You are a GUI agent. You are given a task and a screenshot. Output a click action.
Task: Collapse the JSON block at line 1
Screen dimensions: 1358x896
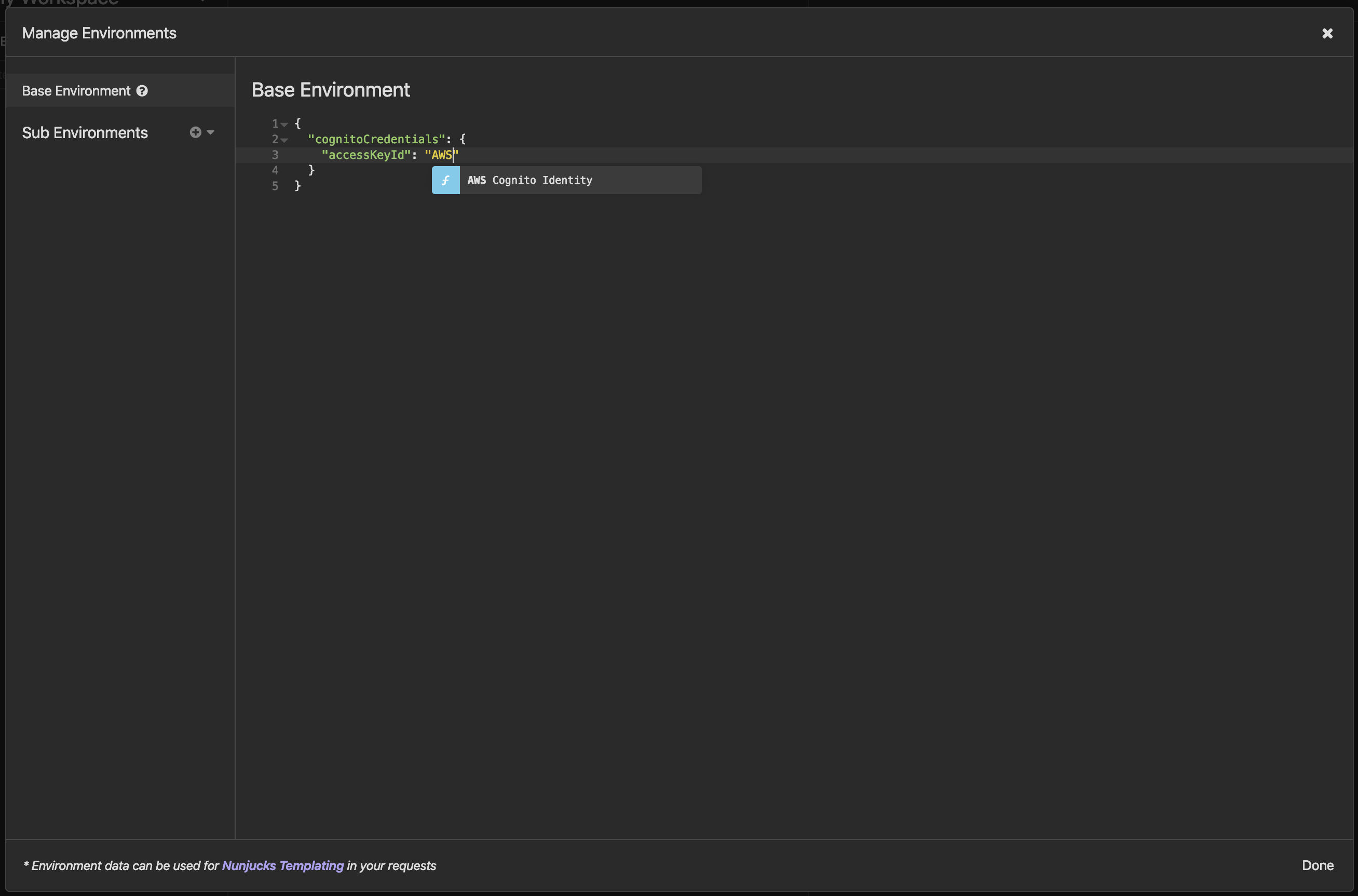click(x=284, y=124)
